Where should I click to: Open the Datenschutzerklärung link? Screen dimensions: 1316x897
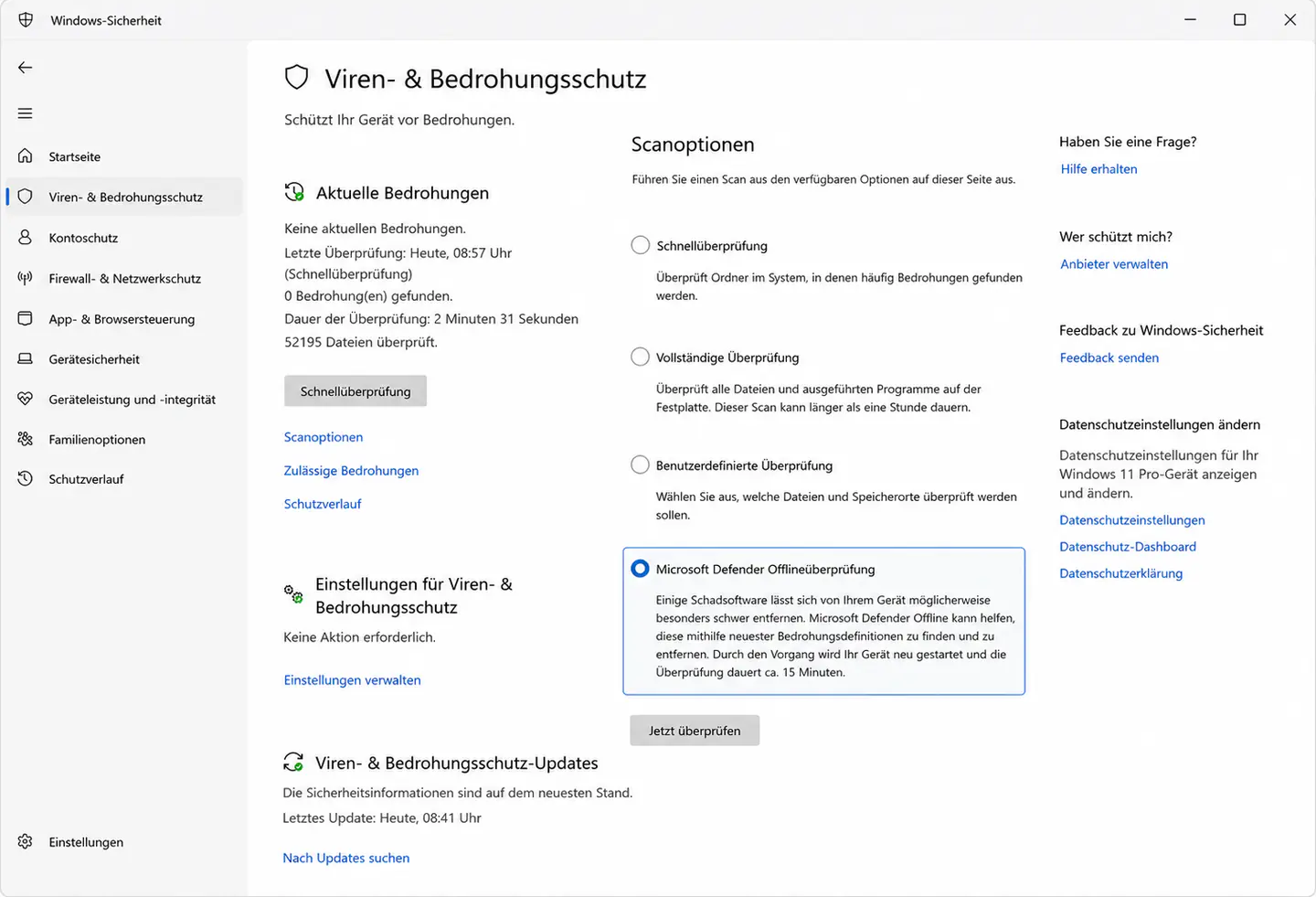click(1121, 573)
